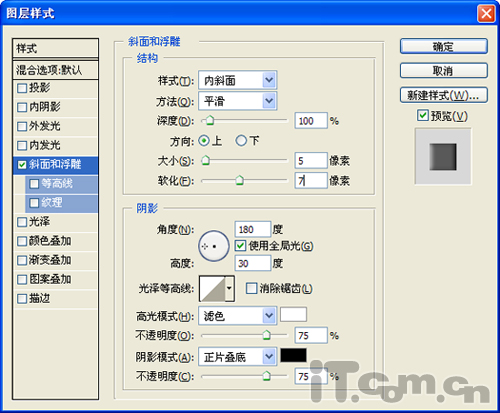Click the 确定 OK button

pos(444,46)
